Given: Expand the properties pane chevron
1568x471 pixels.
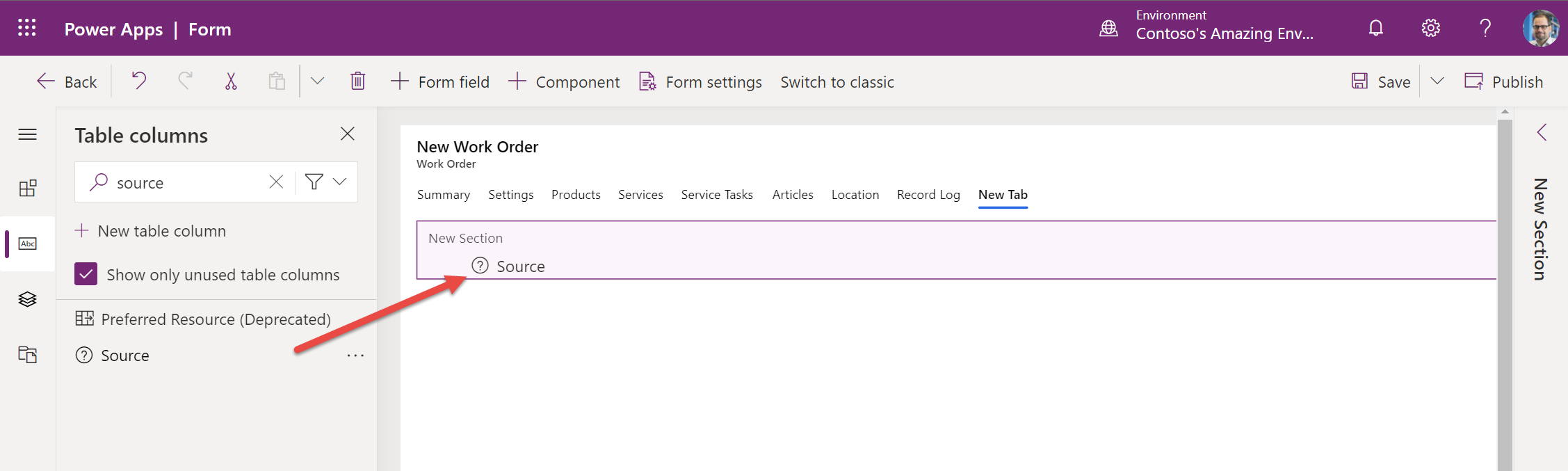Looking at the screenshot, I should (1542, 132).
